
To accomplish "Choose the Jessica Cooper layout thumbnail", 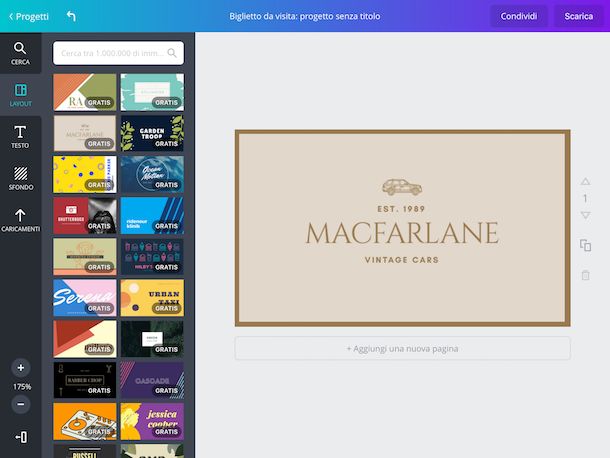I will coord(152,421).
